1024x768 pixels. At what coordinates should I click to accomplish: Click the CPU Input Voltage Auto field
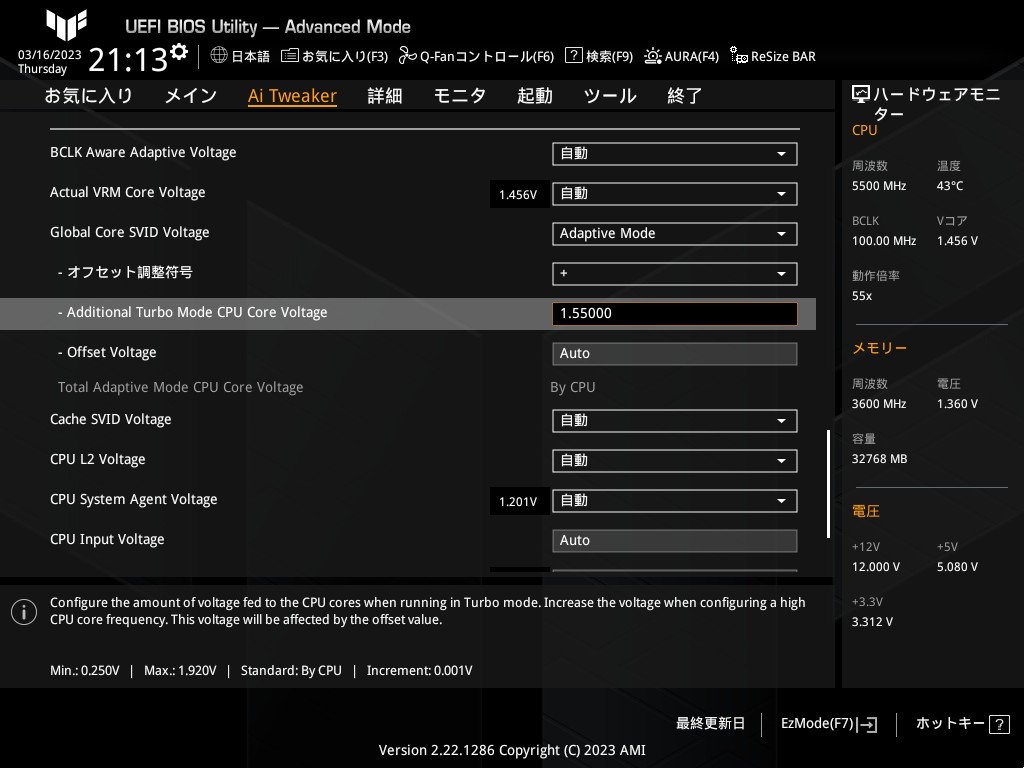(675, 541)
